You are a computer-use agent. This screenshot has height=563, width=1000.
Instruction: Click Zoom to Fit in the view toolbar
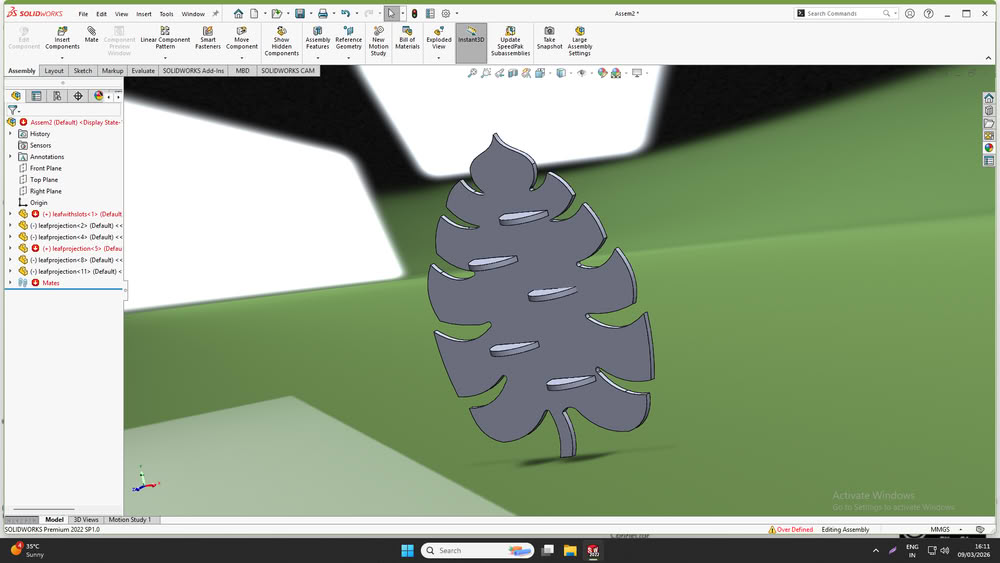472,73
